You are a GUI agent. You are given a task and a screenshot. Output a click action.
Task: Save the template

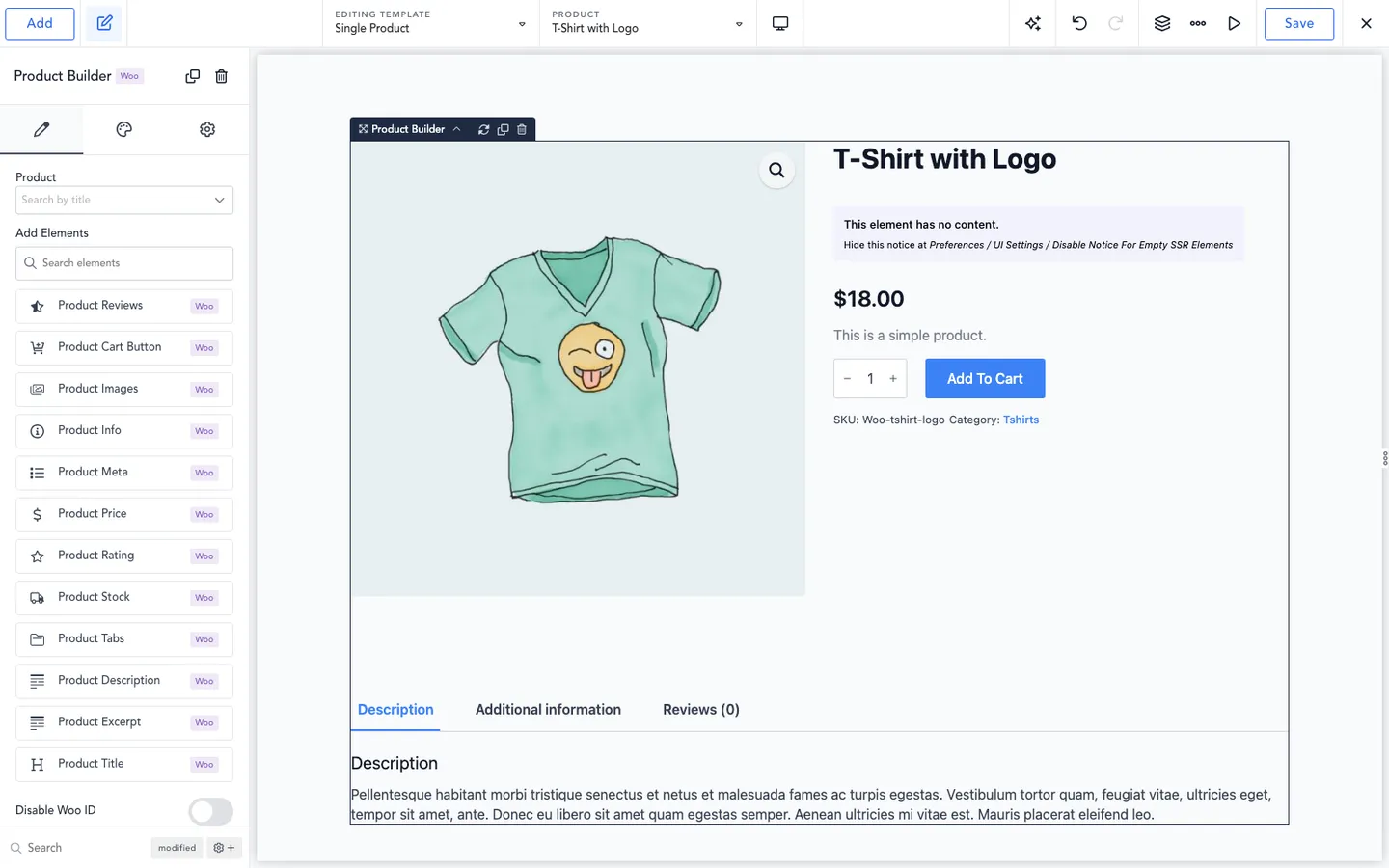click(1299, 23)
